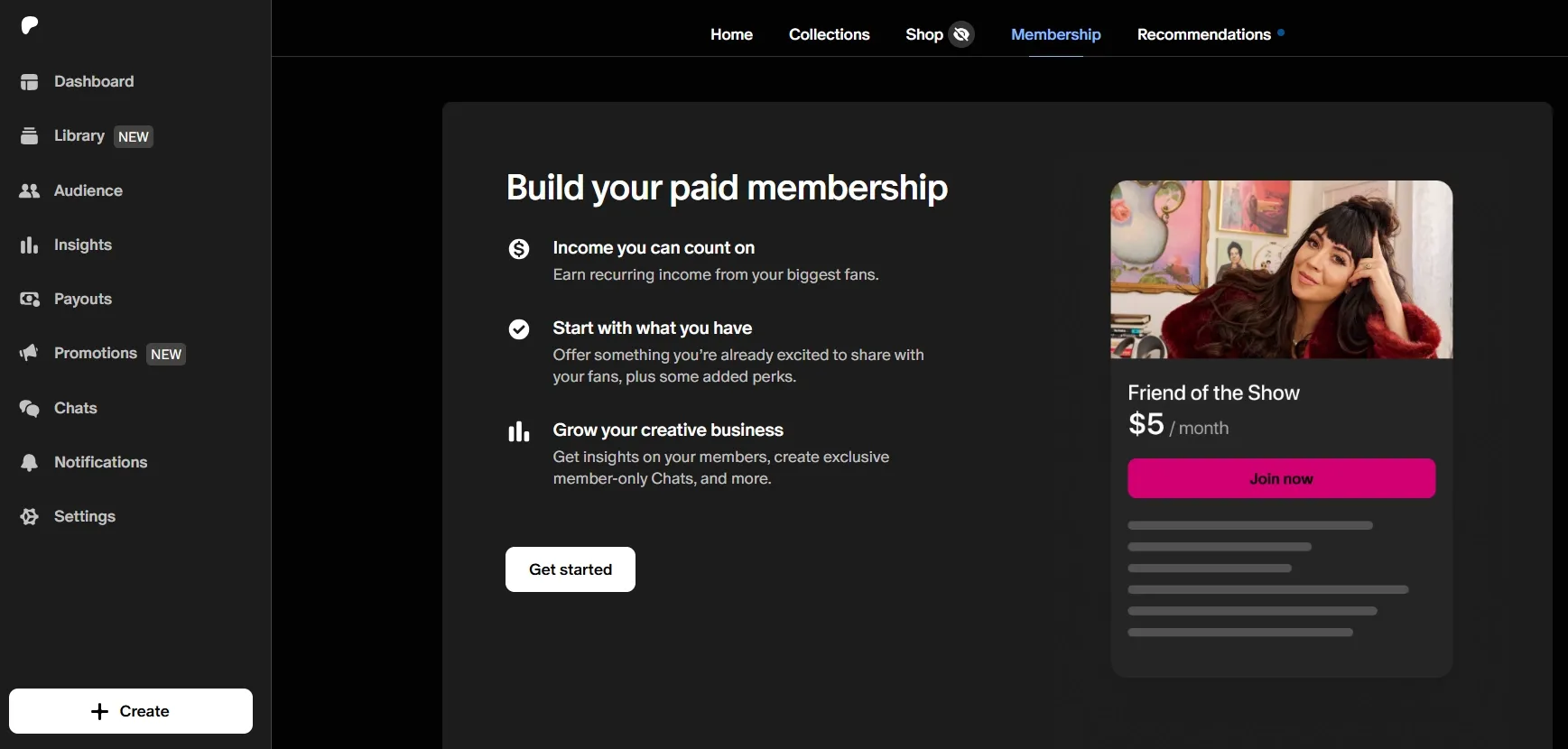Screen dimensions: 1568x749
Task: Click 'Grow your creative business' text
Action: (x=668, y=430)
